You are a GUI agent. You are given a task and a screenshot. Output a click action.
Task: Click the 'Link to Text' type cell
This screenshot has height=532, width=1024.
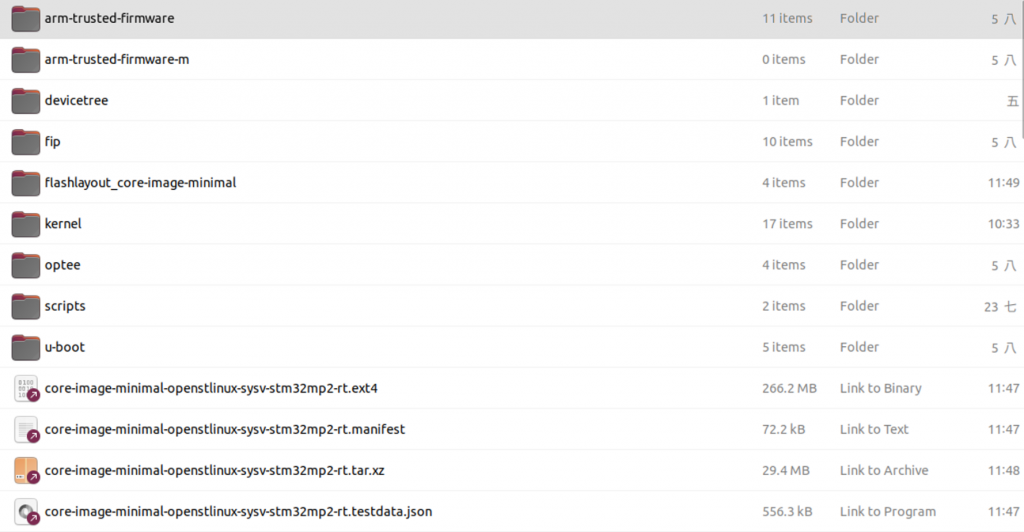click(x=874, y=430)
